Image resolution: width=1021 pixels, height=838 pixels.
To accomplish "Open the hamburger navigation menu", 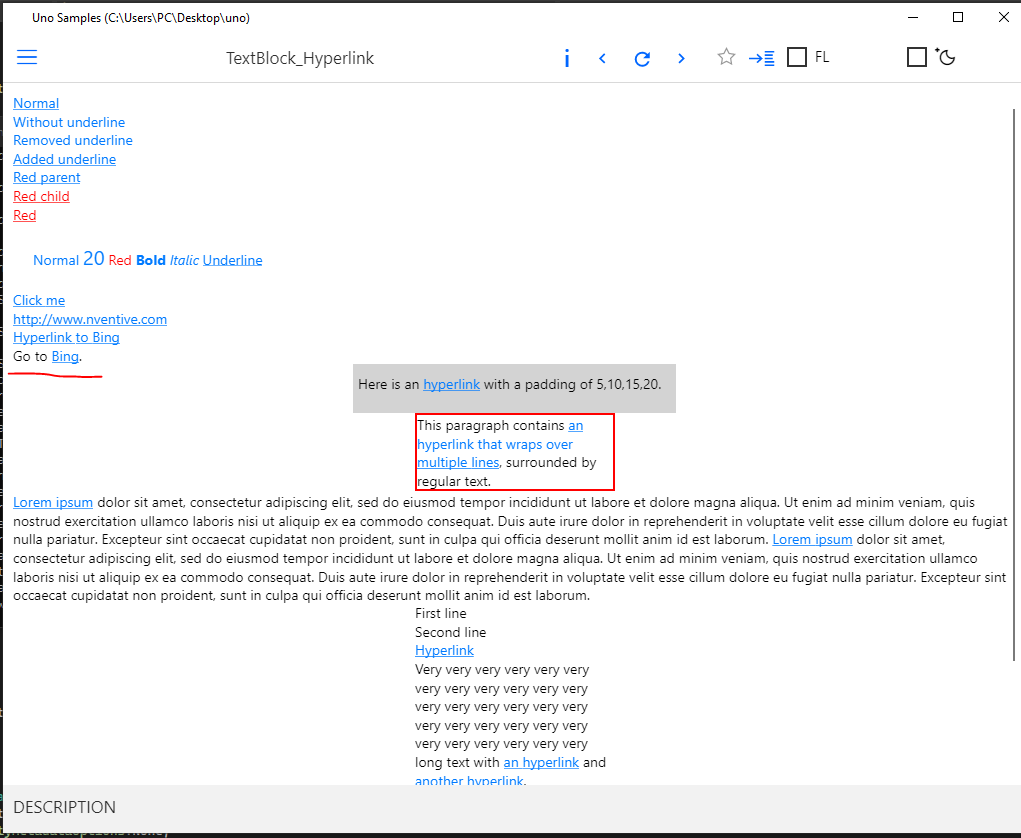I will 27,57.
